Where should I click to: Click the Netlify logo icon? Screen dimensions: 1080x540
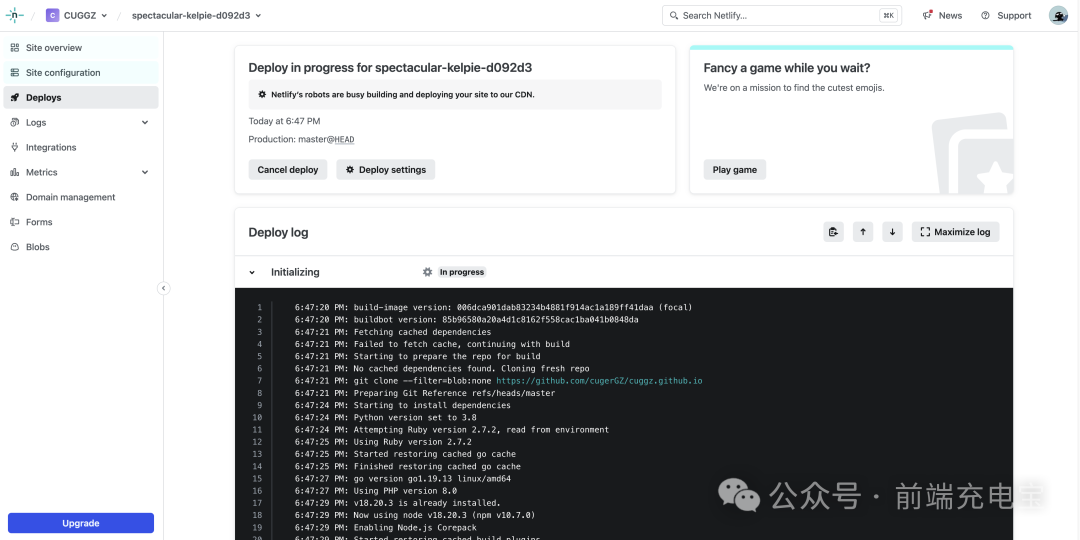(14, 15)
